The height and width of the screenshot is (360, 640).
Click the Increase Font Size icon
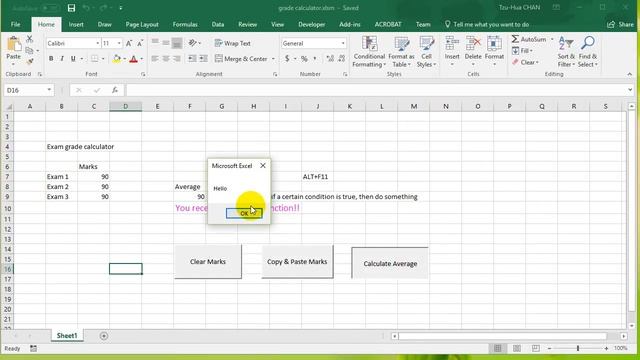(129, 43)
